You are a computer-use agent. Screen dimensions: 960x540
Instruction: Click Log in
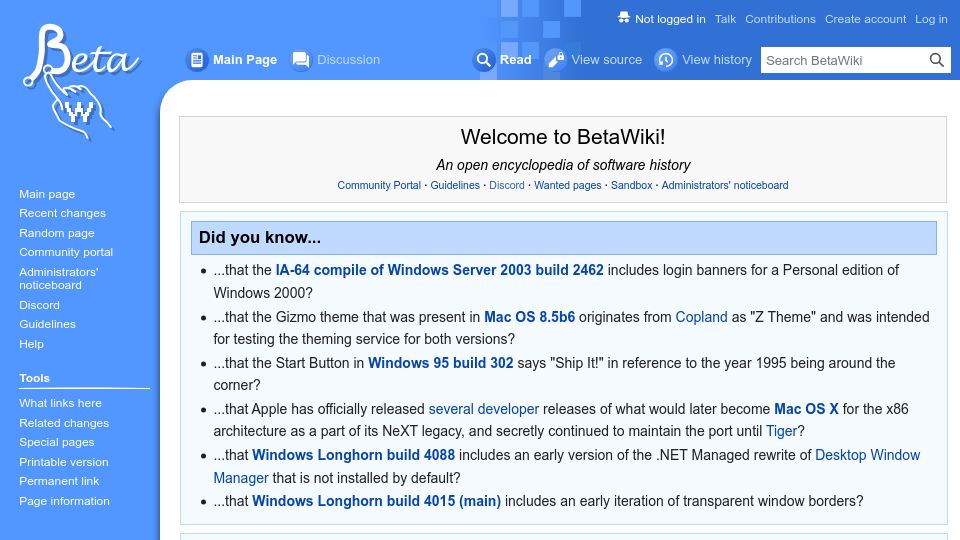pos(931,19)
